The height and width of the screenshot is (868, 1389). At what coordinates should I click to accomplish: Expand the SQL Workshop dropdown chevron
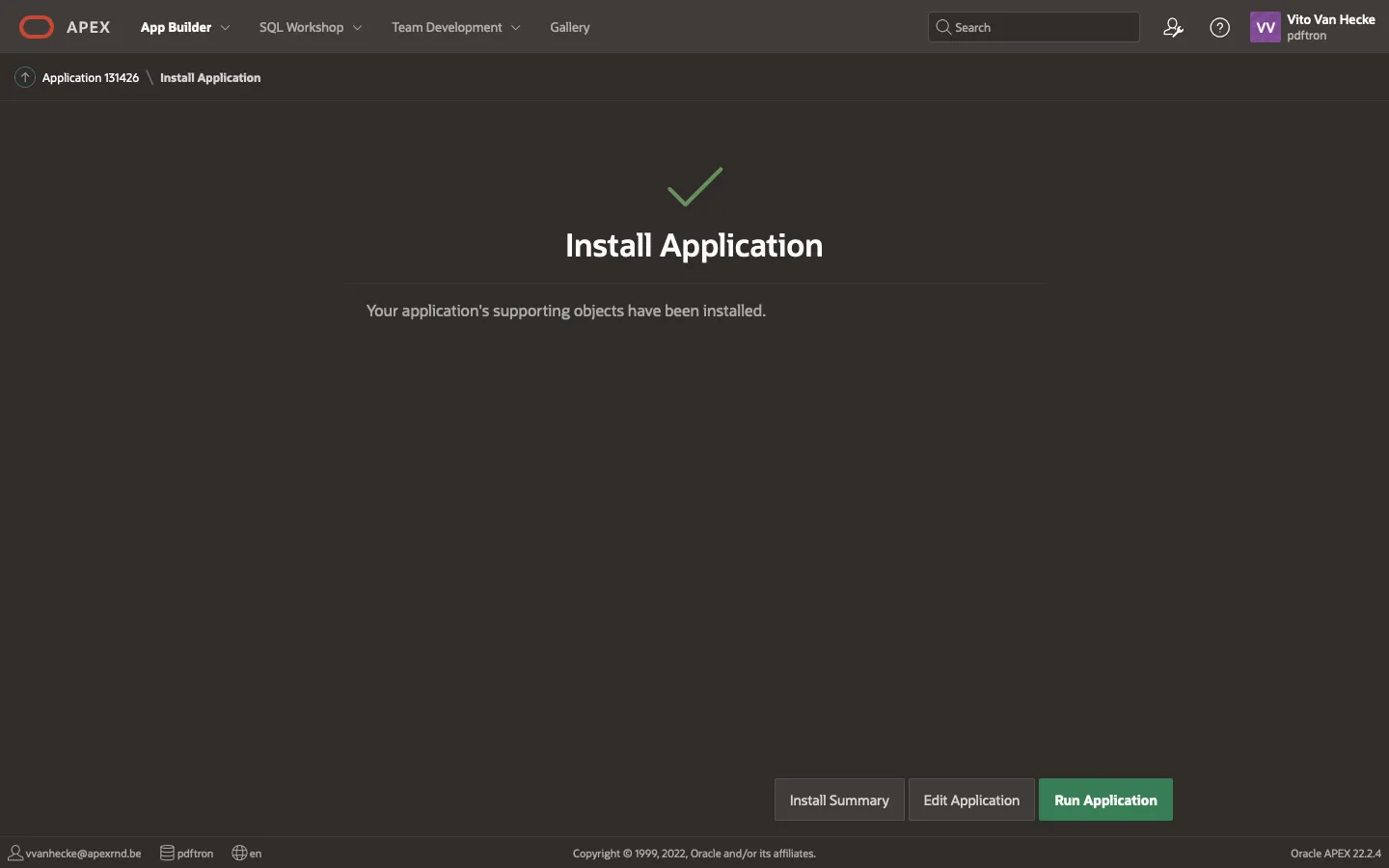coord(358,28)
